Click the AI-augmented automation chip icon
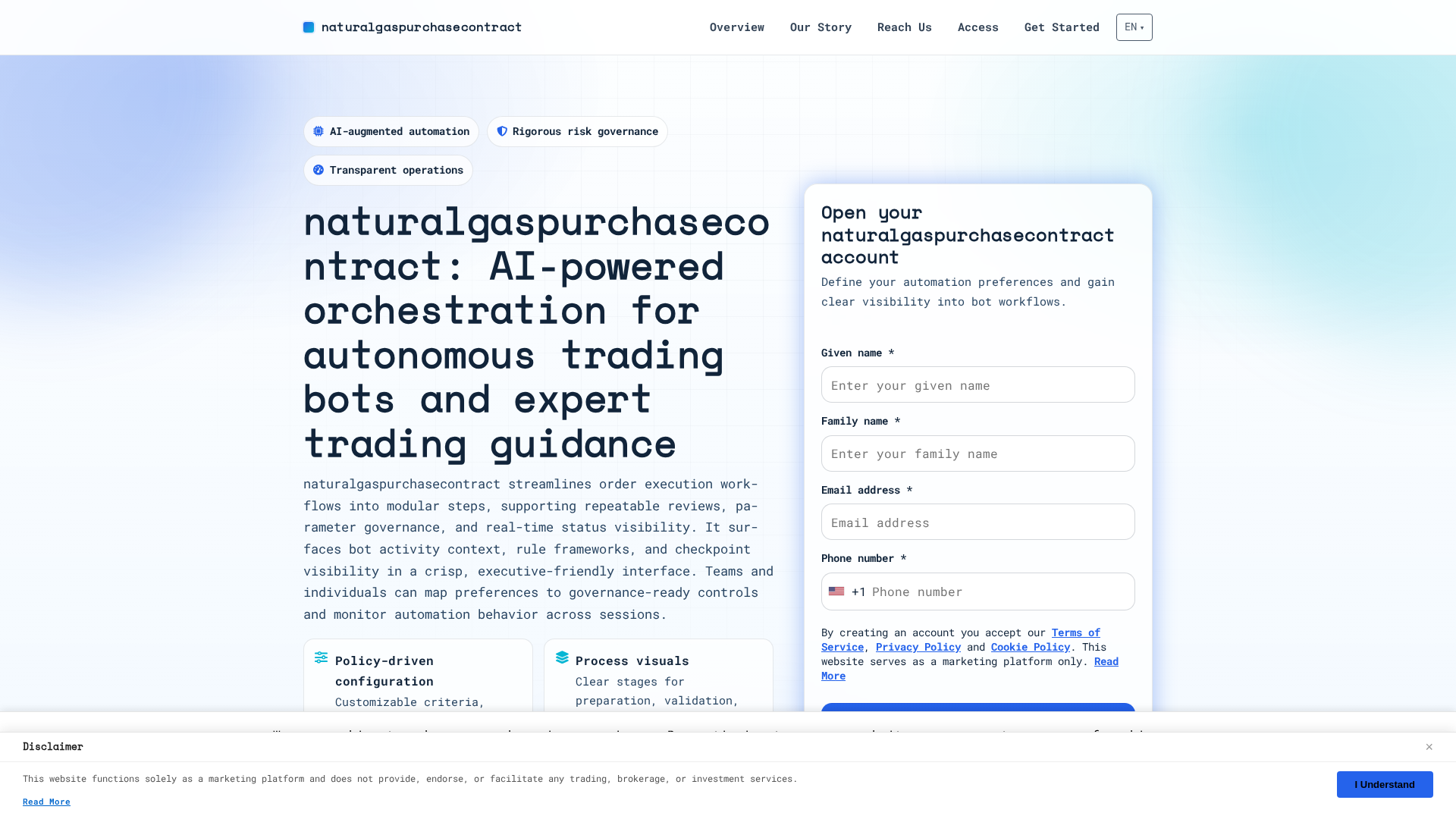This screenshot has height=819, width=1456. click(318, 131)
